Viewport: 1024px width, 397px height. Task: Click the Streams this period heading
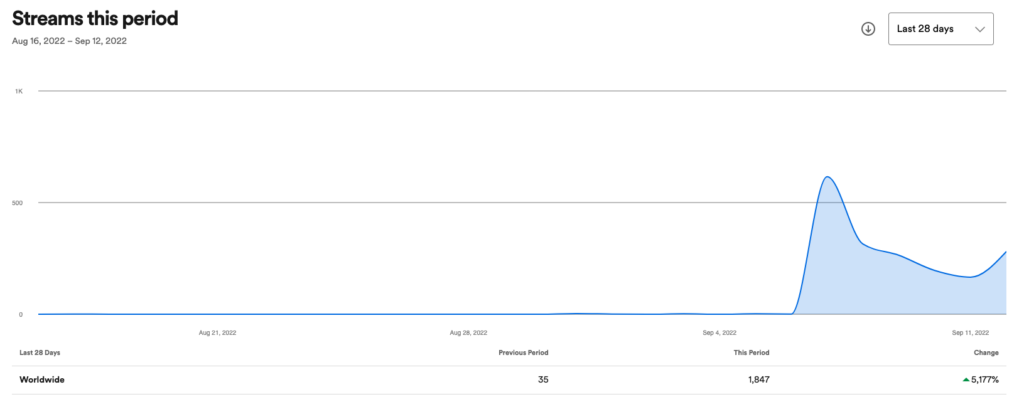(x=95, y=18)
